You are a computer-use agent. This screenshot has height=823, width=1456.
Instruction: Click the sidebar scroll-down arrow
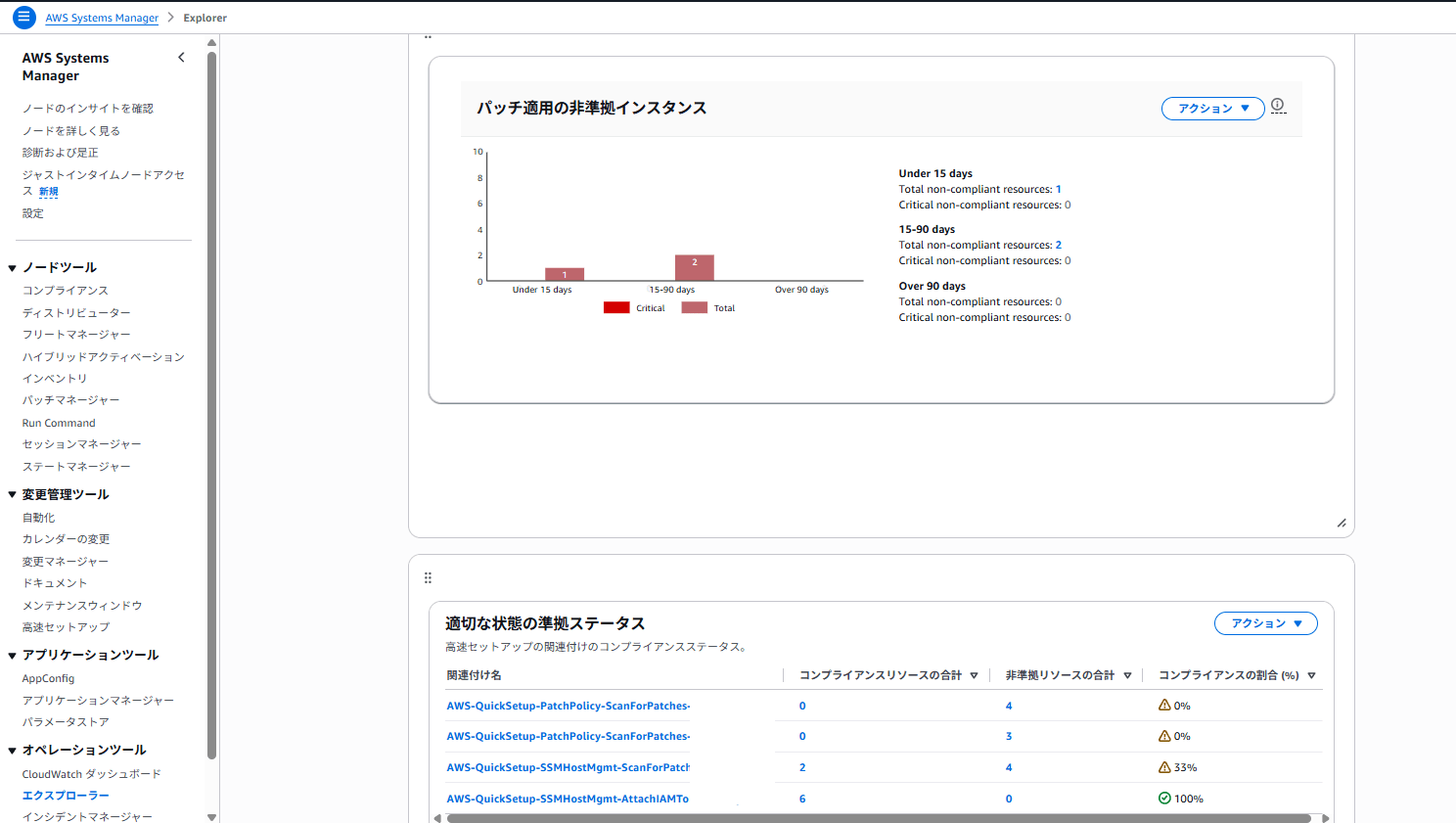pos(211,817)
